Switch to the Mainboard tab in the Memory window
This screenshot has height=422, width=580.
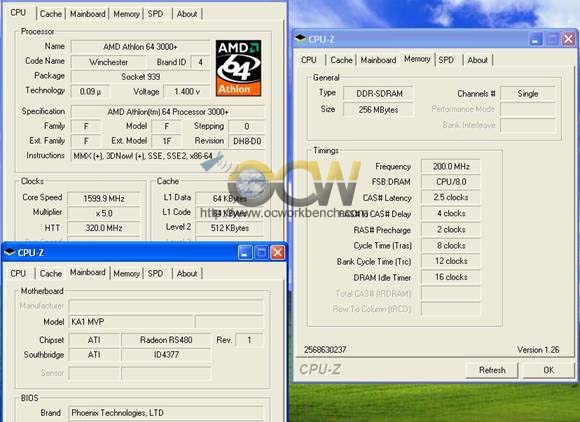(x=378, y=60)
